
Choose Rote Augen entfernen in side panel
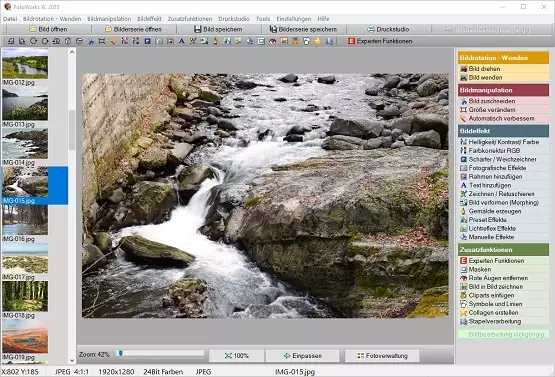pos(503,278)
